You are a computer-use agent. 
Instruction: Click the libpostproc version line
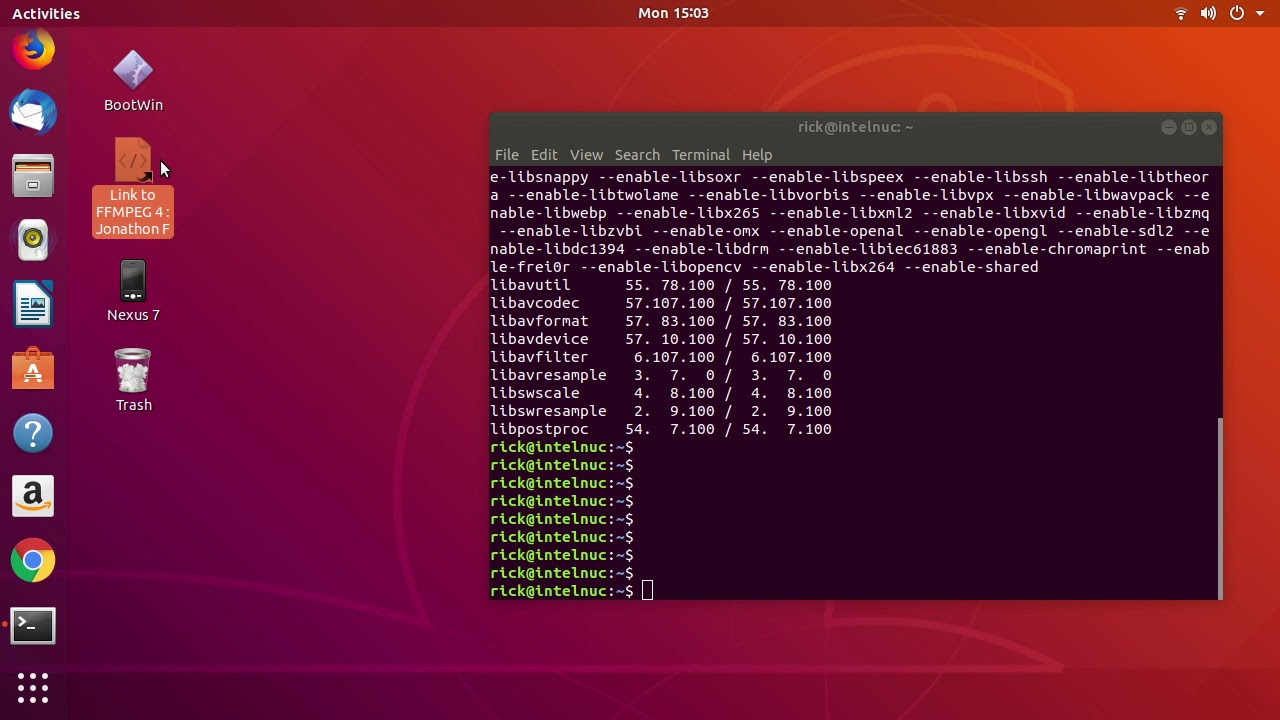click(661, 429)
